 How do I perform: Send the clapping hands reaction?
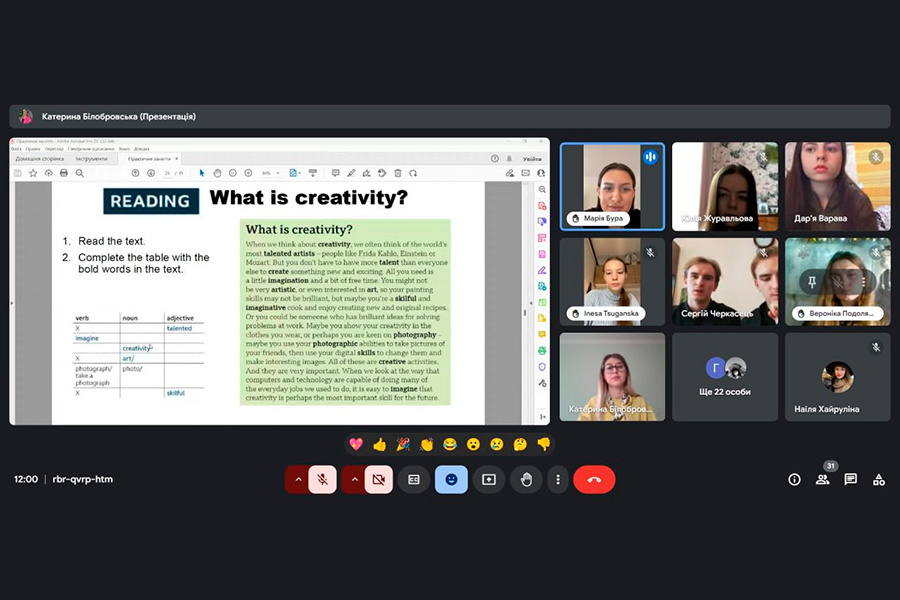click(x=426, y=444)
